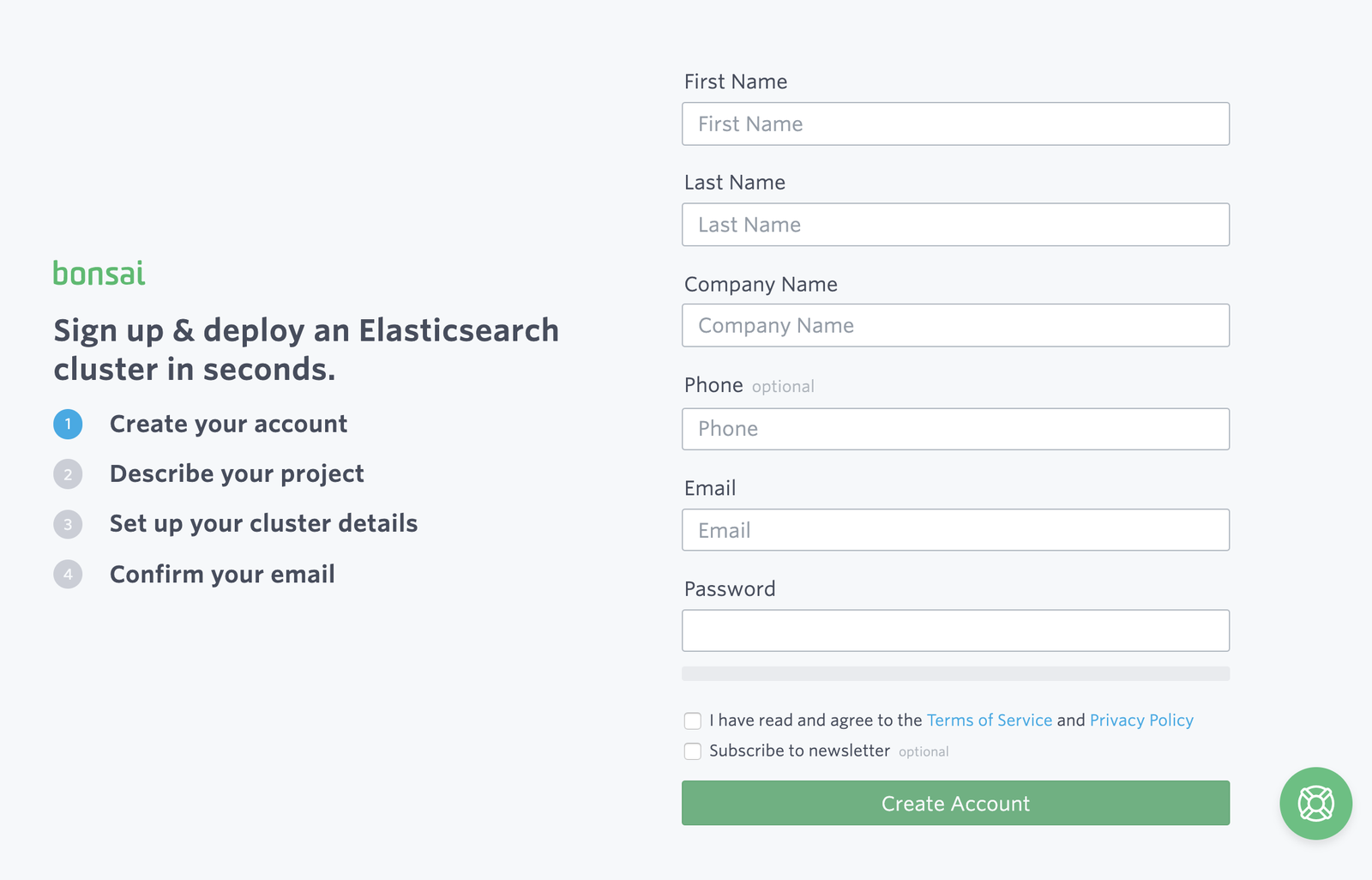Click the blue step 1 circle icon

(x=68, y=424)
